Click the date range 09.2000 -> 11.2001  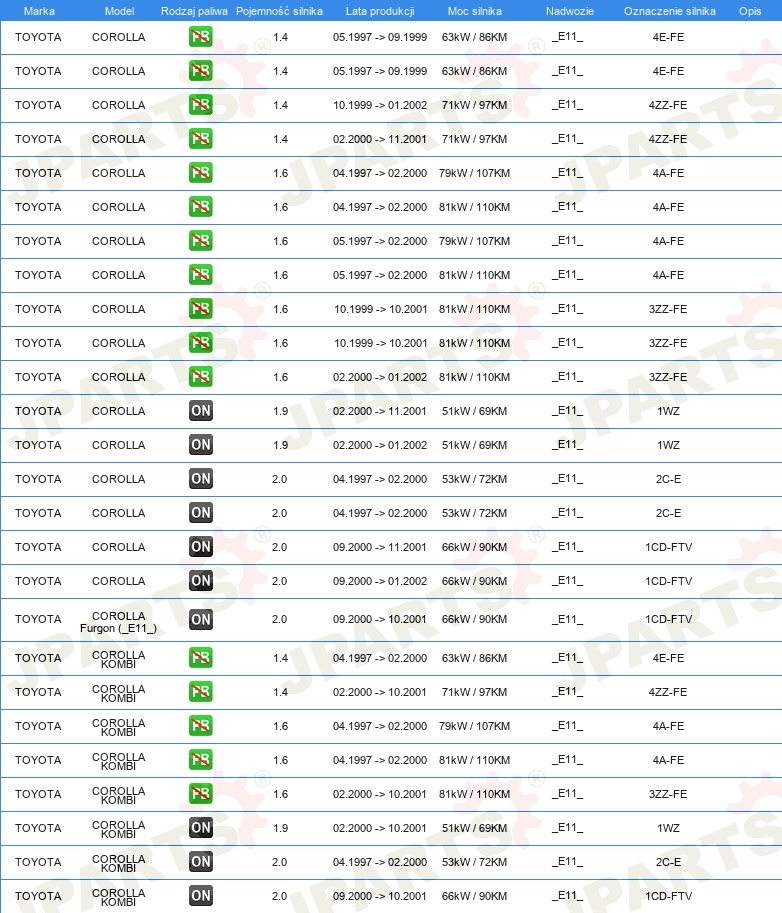point(380,547)
